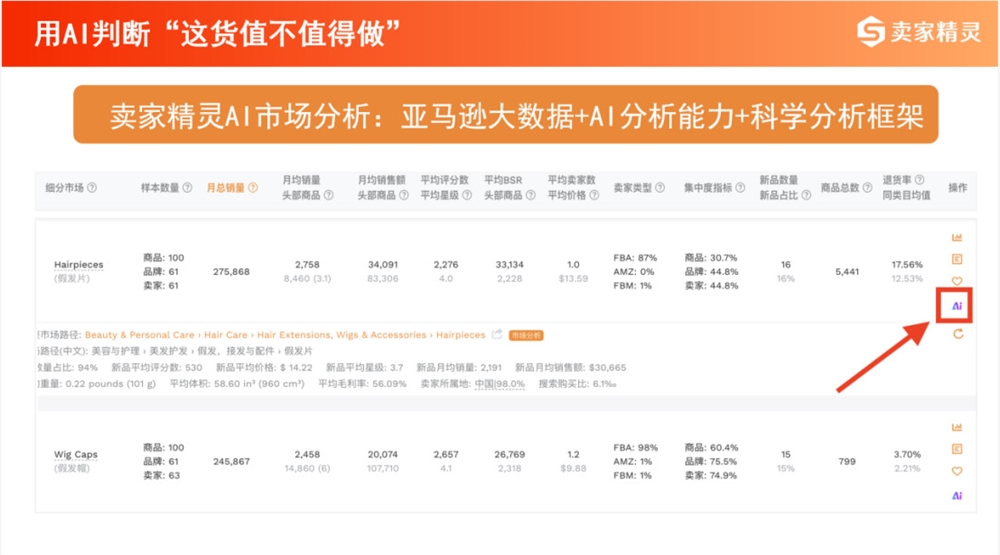Screen dimensions: 1000x555
Task: Open the Hairpieces market link
Action: tap(78, 265)
